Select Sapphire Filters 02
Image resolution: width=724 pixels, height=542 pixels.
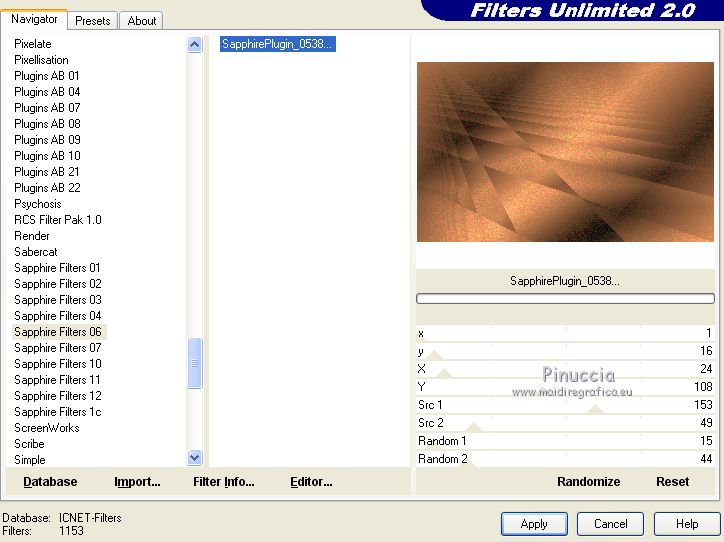(x=58, y=284)
